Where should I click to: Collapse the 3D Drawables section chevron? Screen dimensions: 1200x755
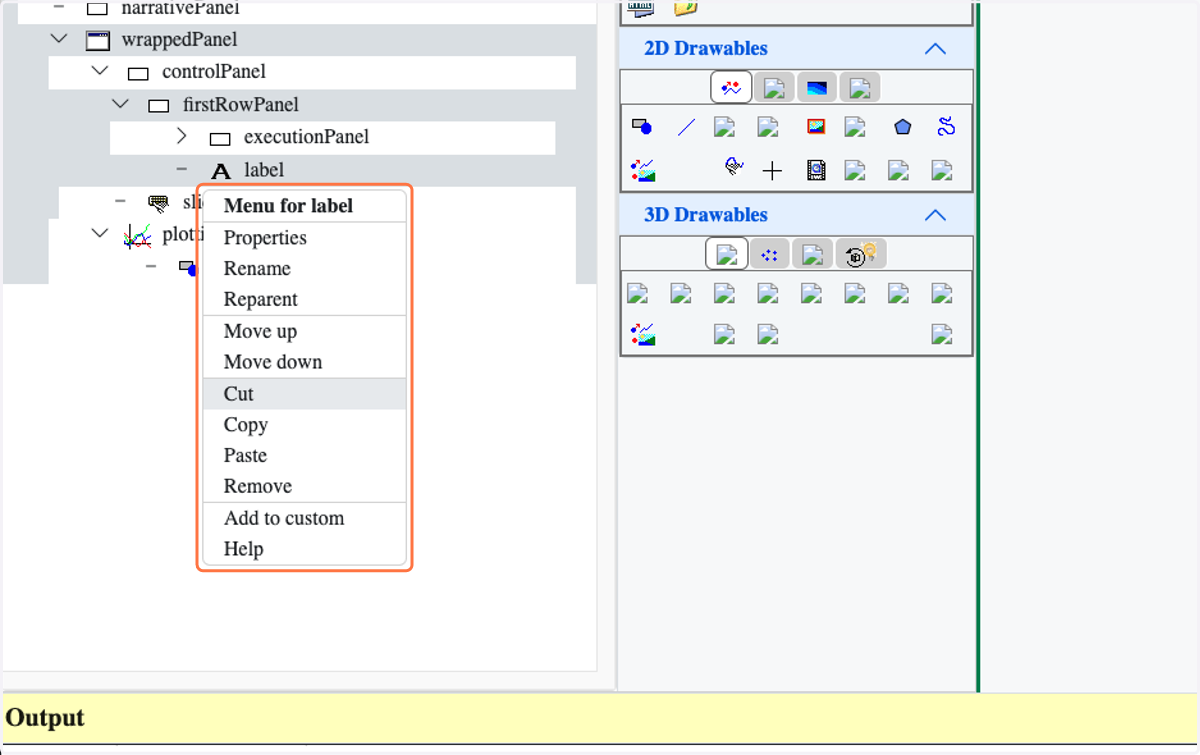(x=935, y=215)
